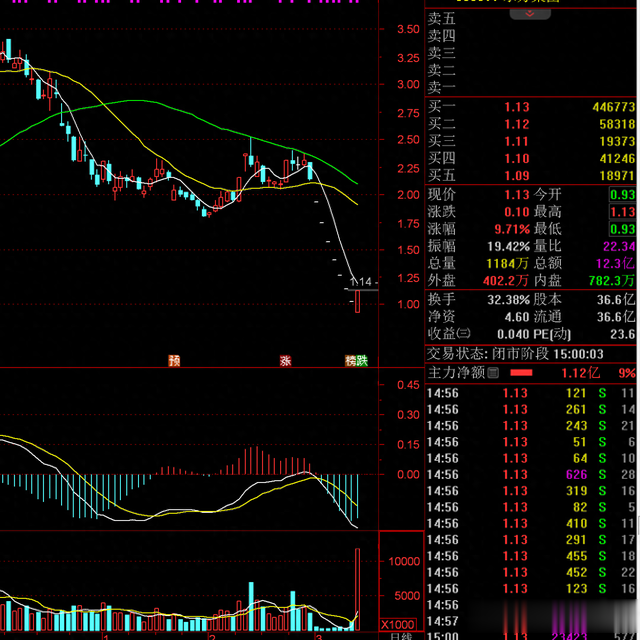Click the 流通 float shares value
This screenshot has height=640, width=640.
[616, 317]
